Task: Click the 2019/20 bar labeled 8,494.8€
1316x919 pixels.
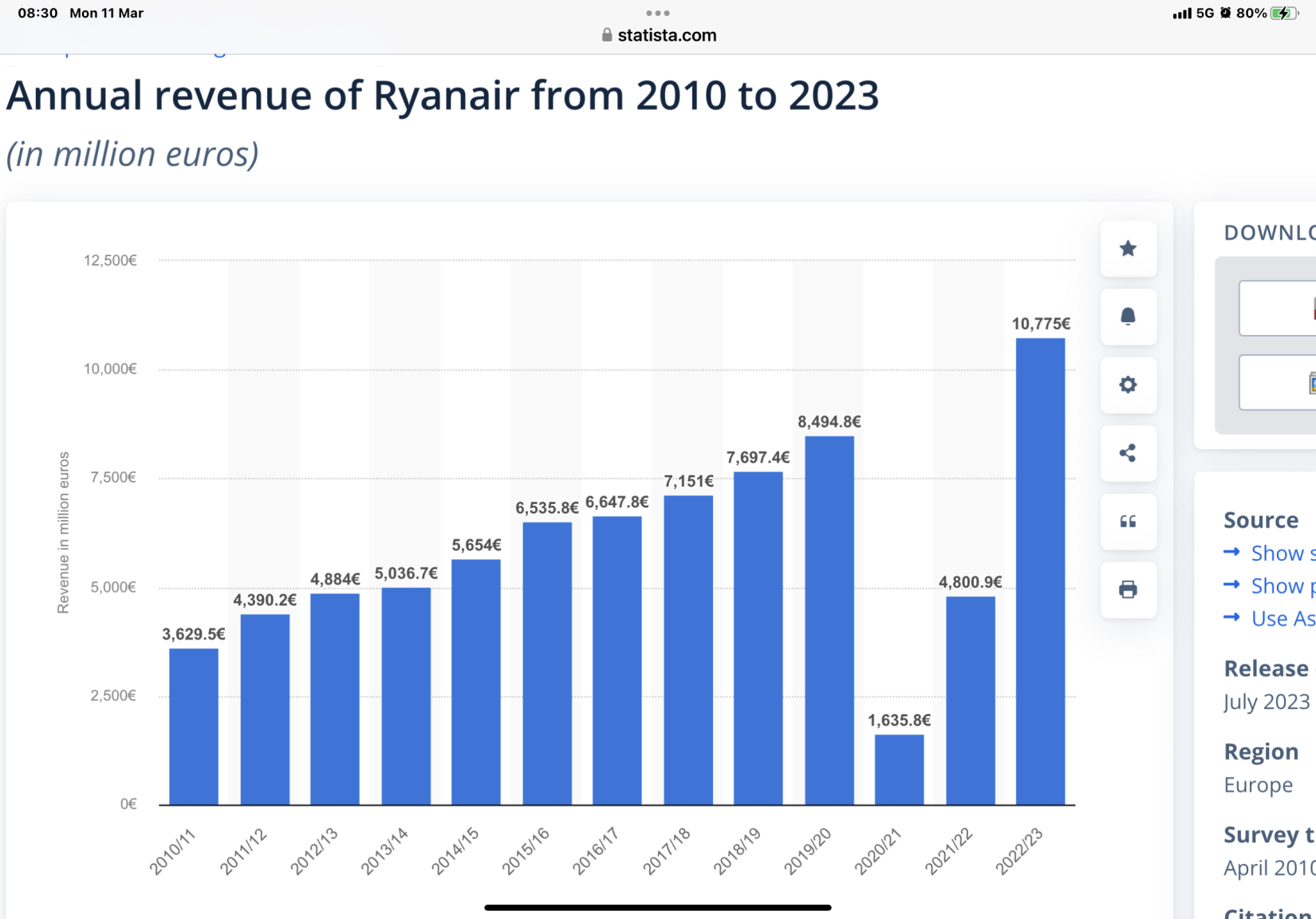Action: 829,621
